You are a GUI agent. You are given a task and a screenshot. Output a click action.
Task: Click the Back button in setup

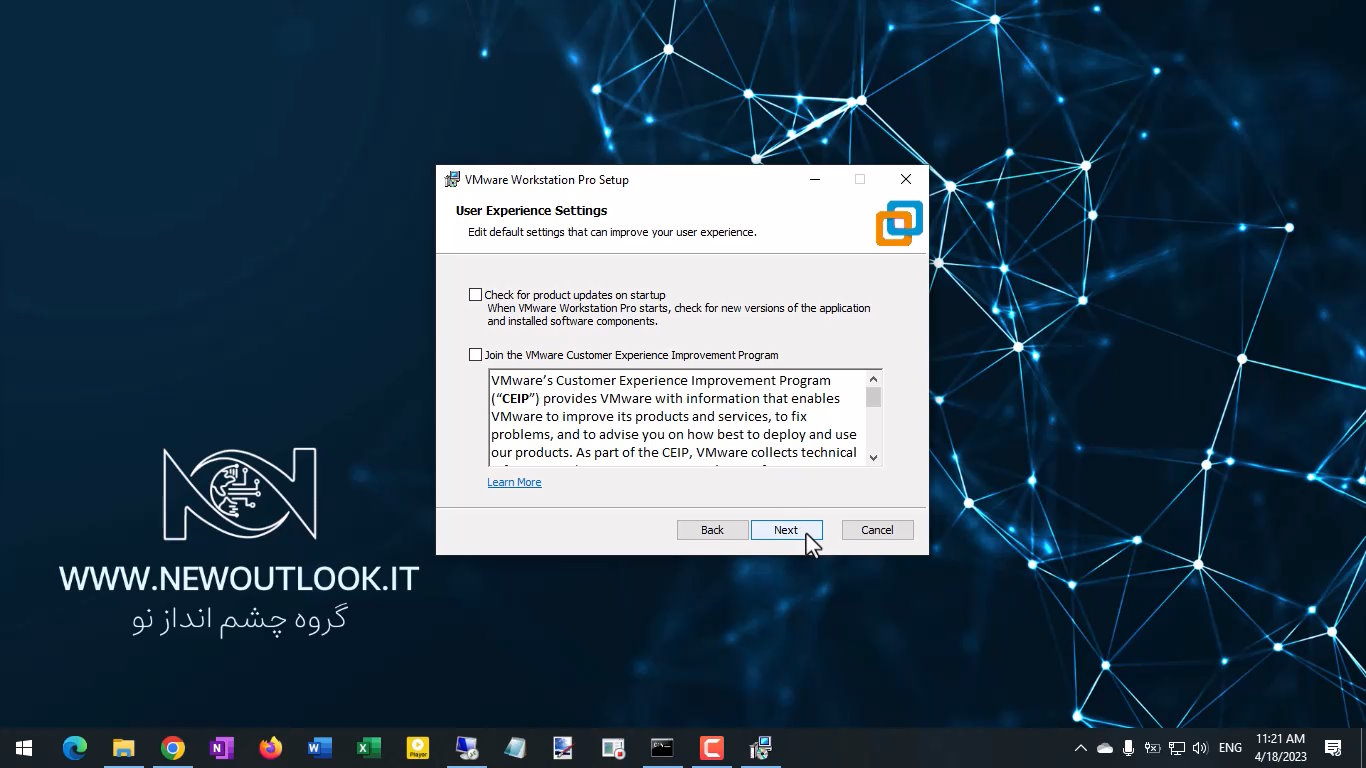pos(712,530)
